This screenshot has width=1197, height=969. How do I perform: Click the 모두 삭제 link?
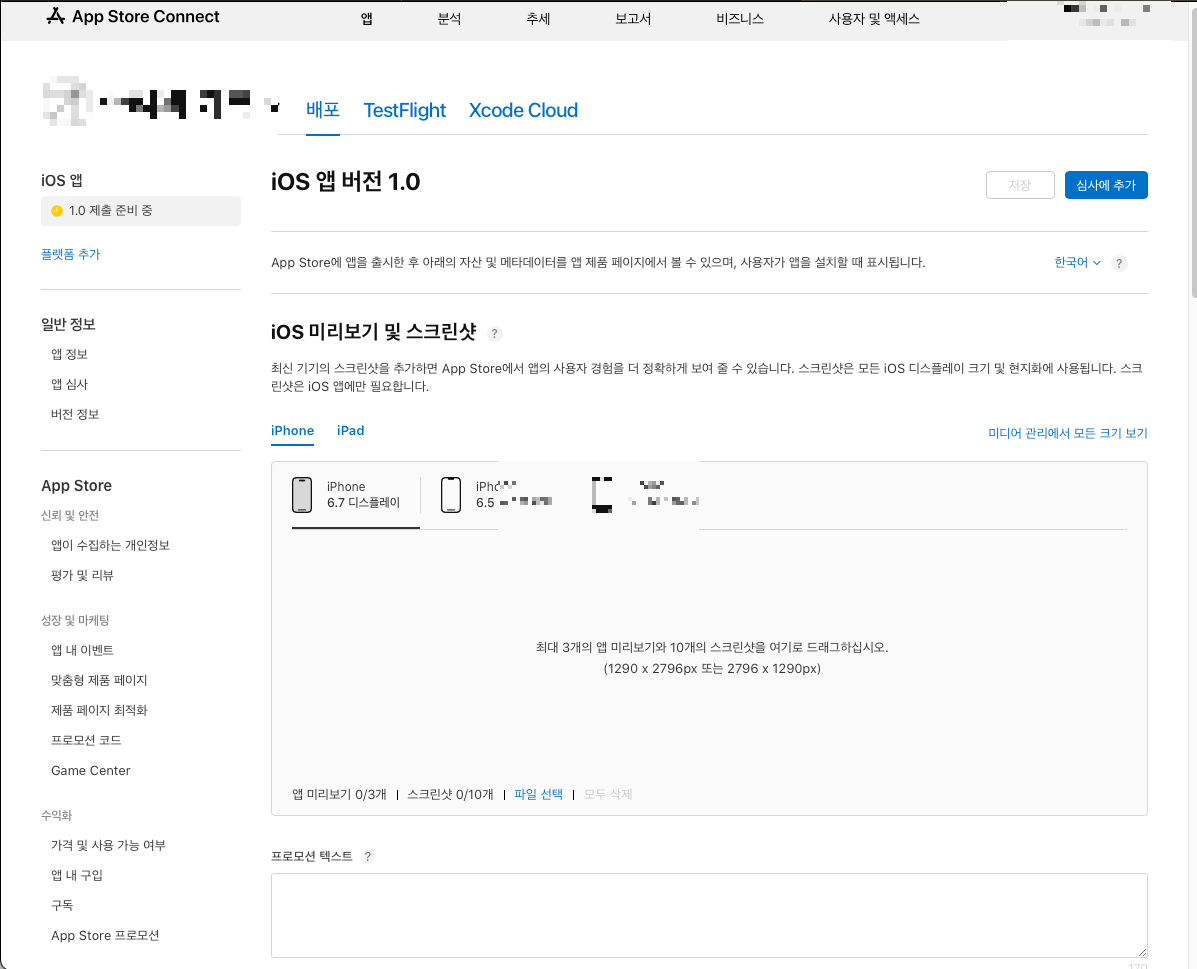pos(608,794)
